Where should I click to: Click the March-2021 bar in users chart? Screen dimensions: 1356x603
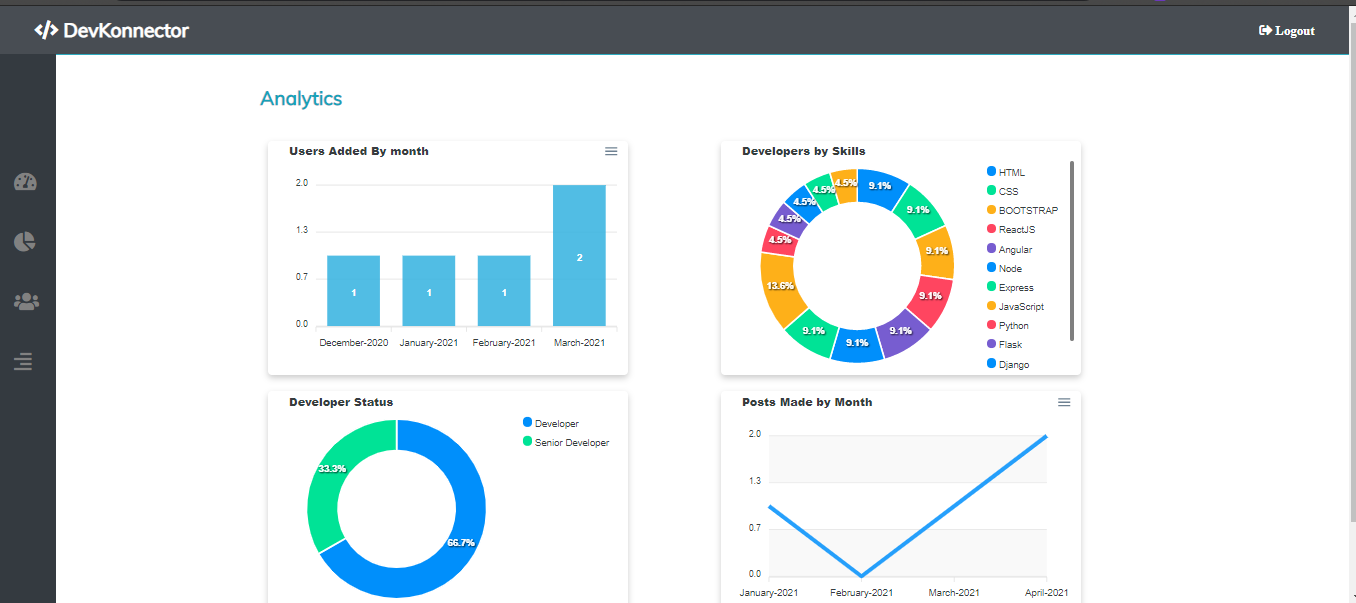579,255
